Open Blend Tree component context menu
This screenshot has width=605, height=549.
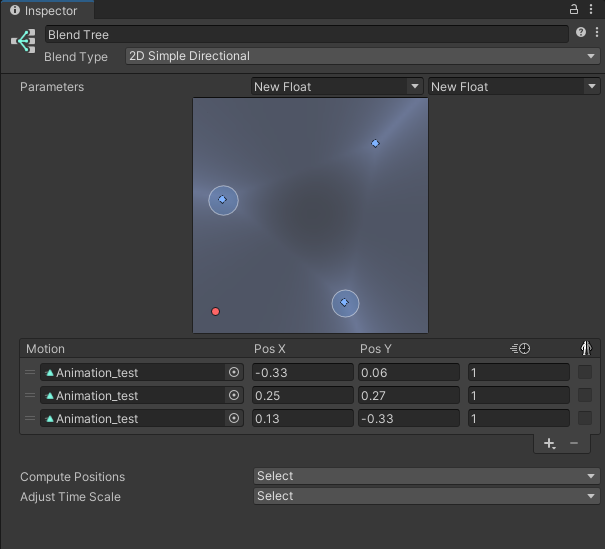(597, 32)
